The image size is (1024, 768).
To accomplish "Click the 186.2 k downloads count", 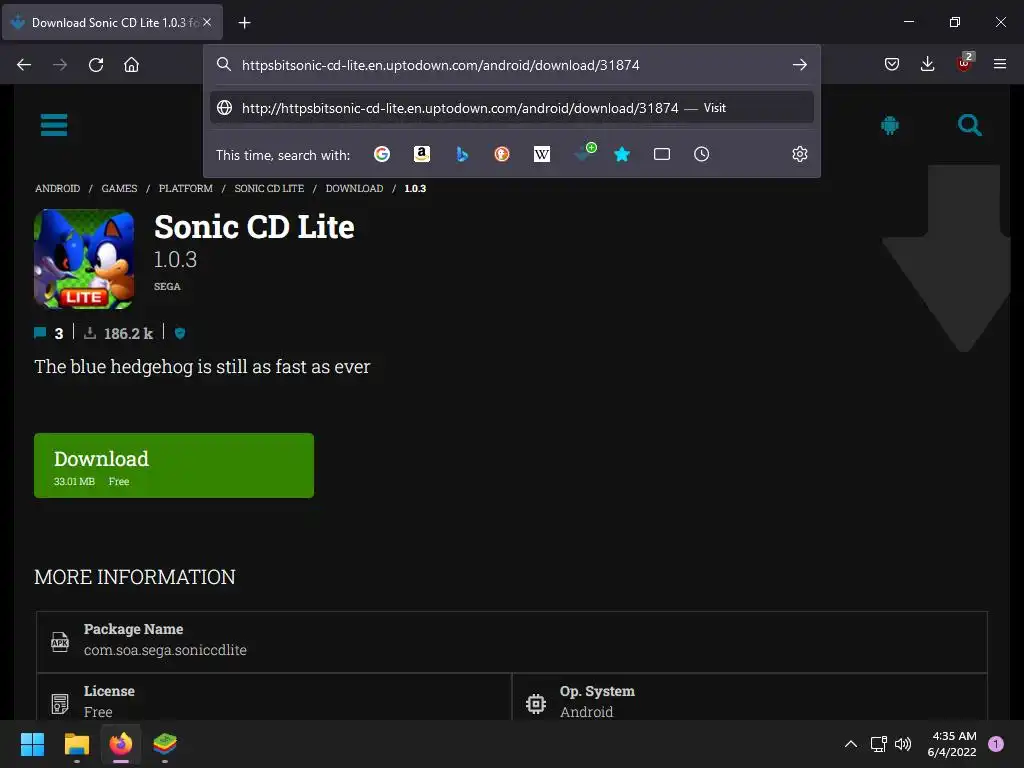I will (x=128, y=334).
